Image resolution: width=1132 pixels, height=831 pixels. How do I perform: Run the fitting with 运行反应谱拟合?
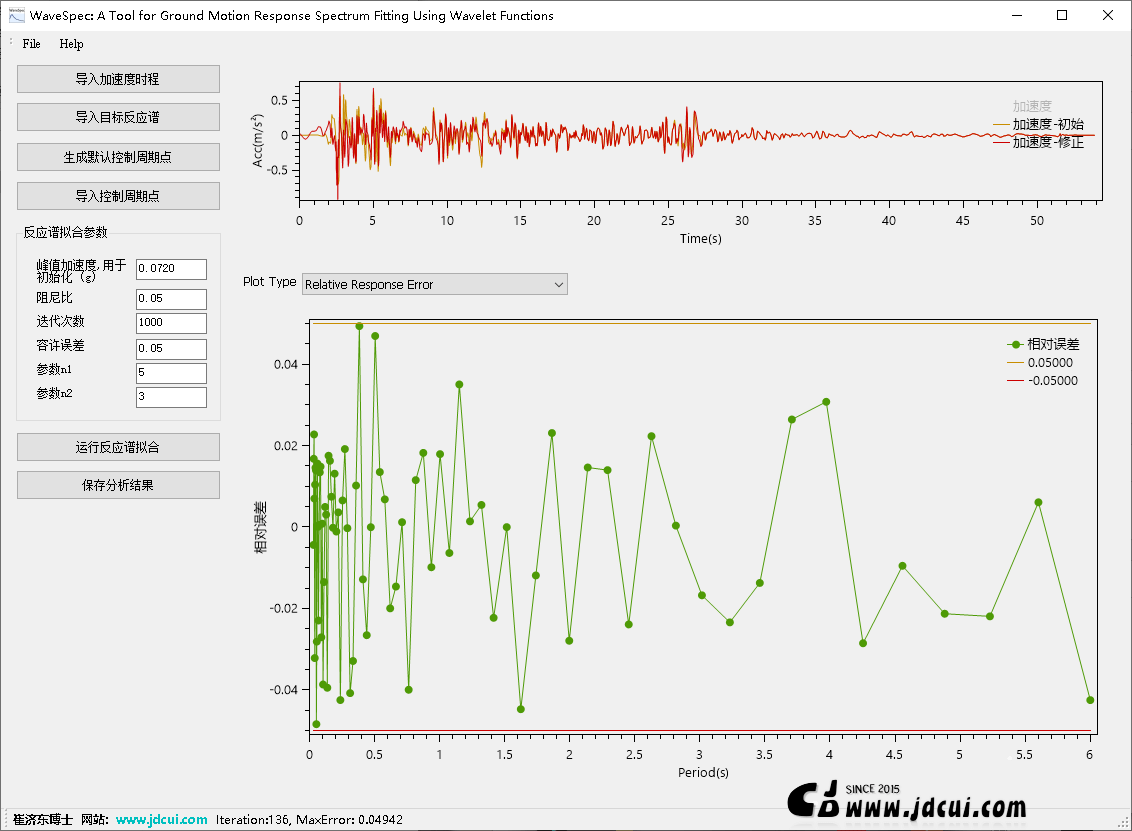(118, 447)
